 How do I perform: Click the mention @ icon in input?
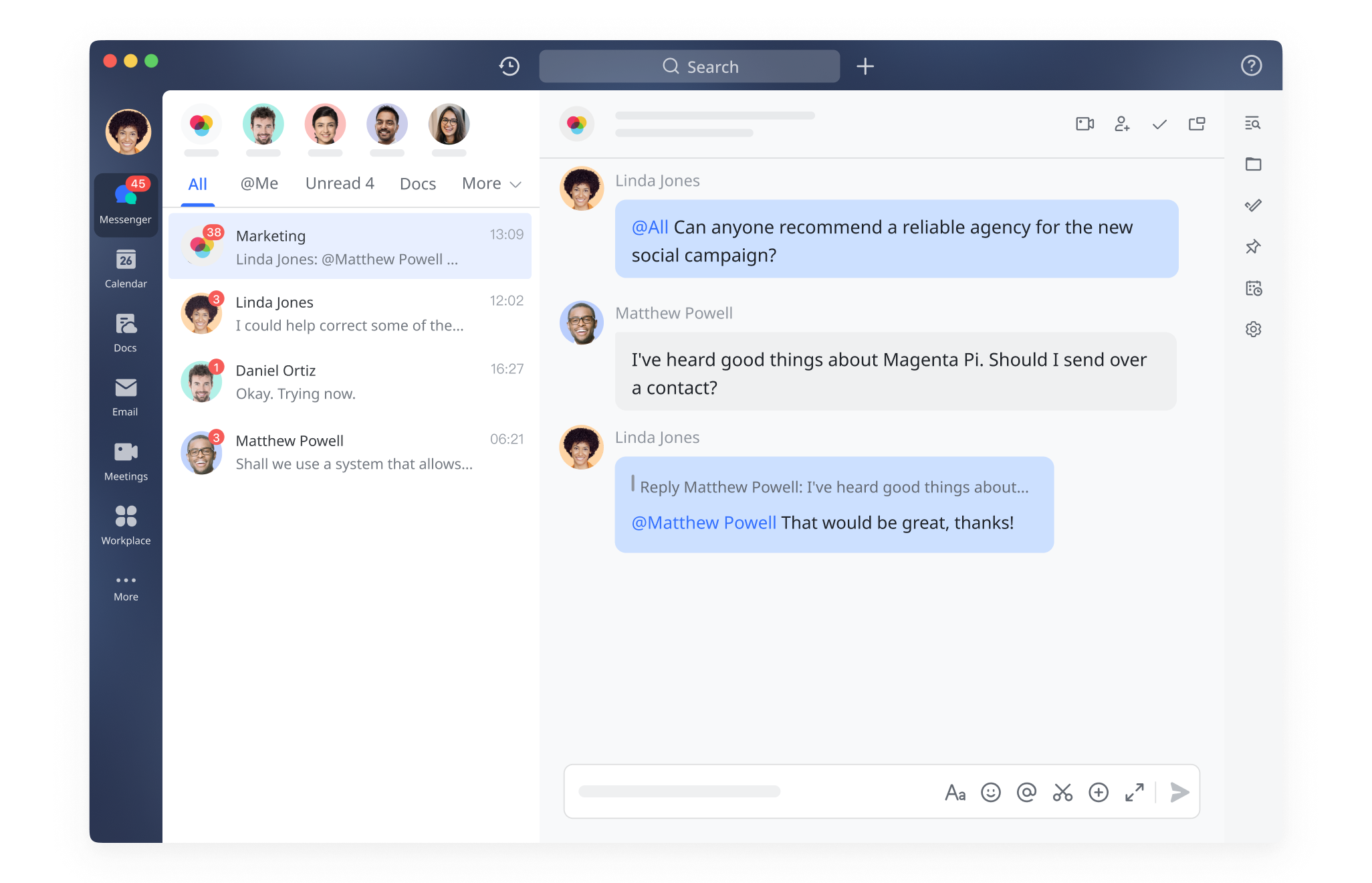(1026, 793)
